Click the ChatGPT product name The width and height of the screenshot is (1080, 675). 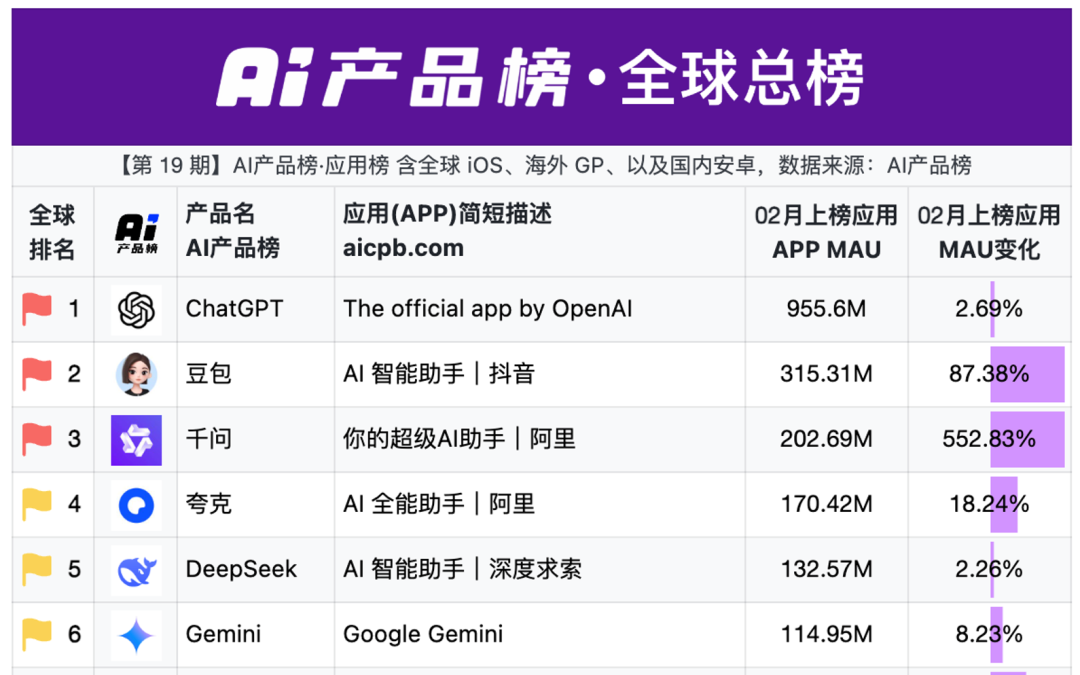click(x=234, y=309)
